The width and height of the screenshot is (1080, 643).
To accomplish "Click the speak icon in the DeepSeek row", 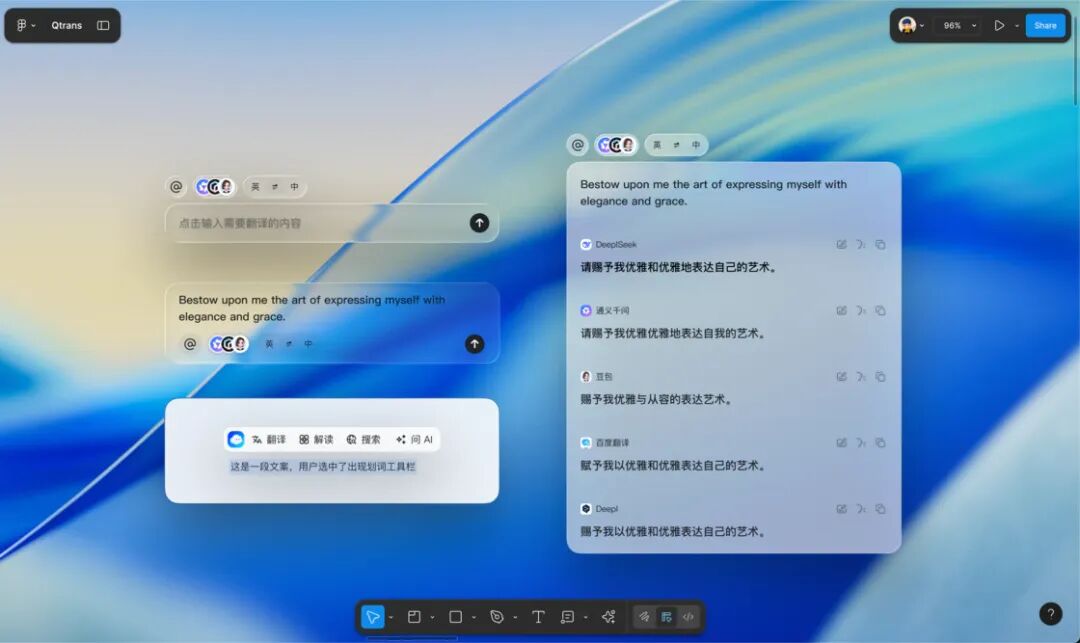I will pyautogui.click(x=861, y=244).
